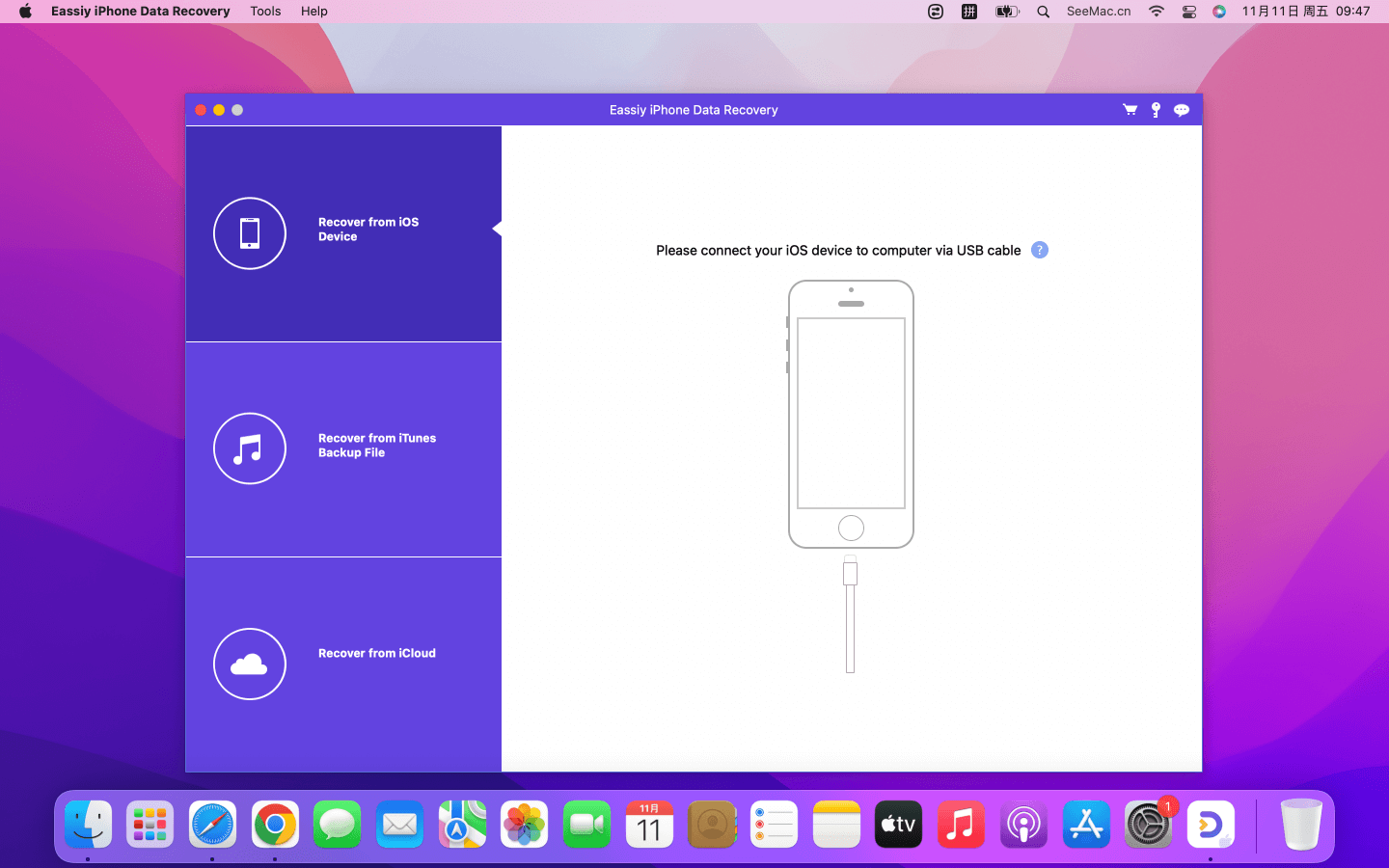Screen dimensions: 1389x868
Task: Open Spotlight search in menu bar
Action: click(1043, 12)
